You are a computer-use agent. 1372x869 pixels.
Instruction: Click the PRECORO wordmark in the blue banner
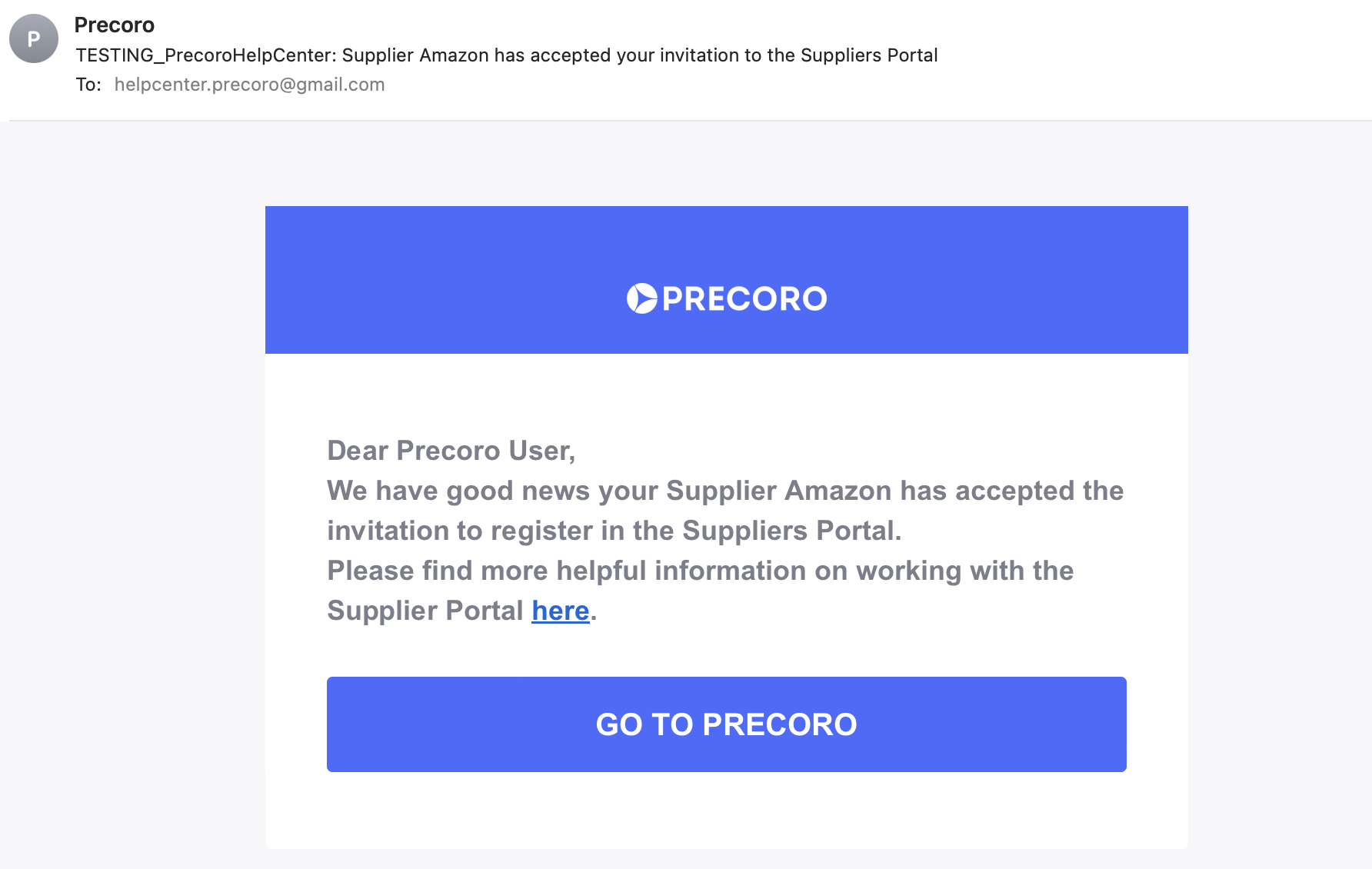pos(744,299)
